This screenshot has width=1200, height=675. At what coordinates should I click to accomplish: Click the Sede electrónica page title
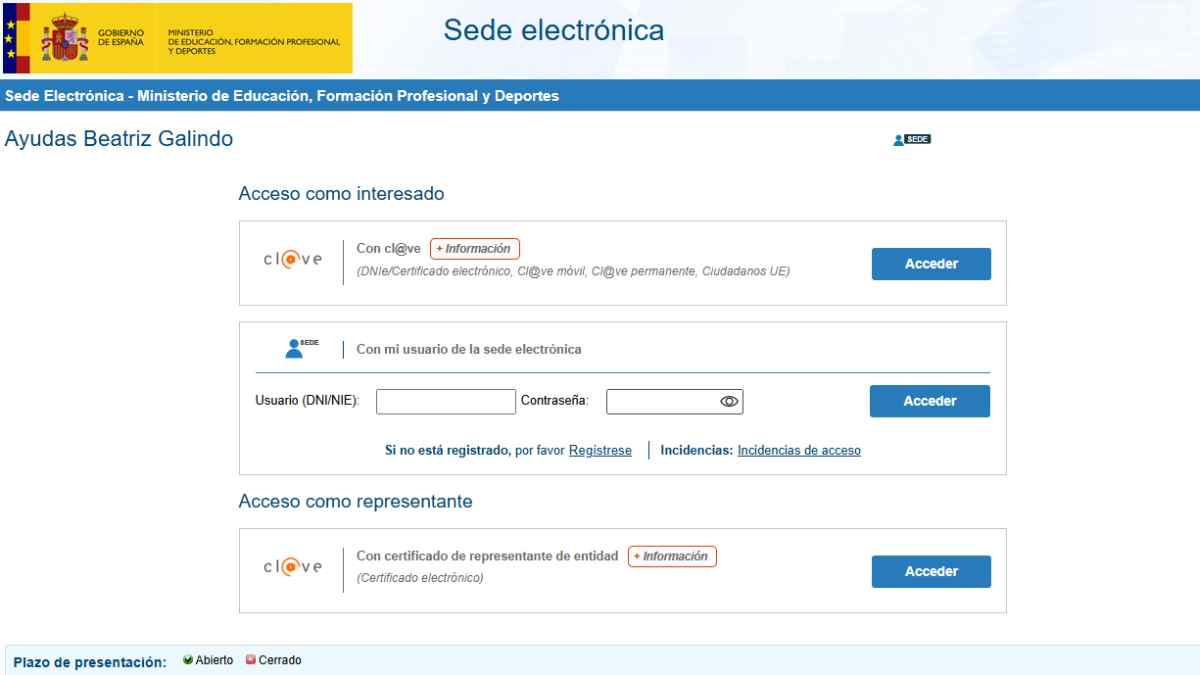(x=555, y=30)
